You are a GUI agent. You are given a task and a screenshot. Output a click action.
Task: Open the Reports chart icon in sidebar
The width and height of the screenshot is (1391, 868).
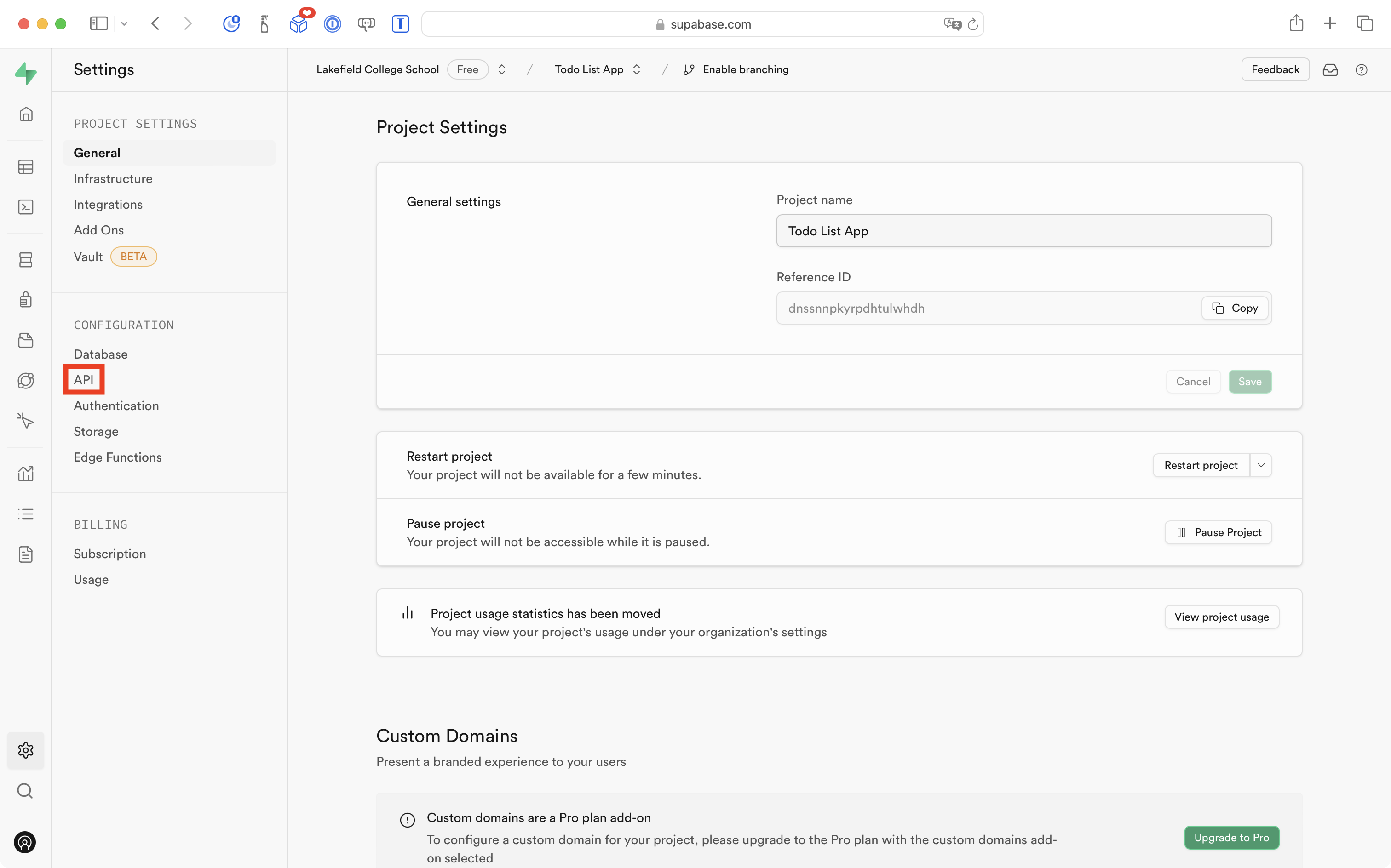(26, 473)
